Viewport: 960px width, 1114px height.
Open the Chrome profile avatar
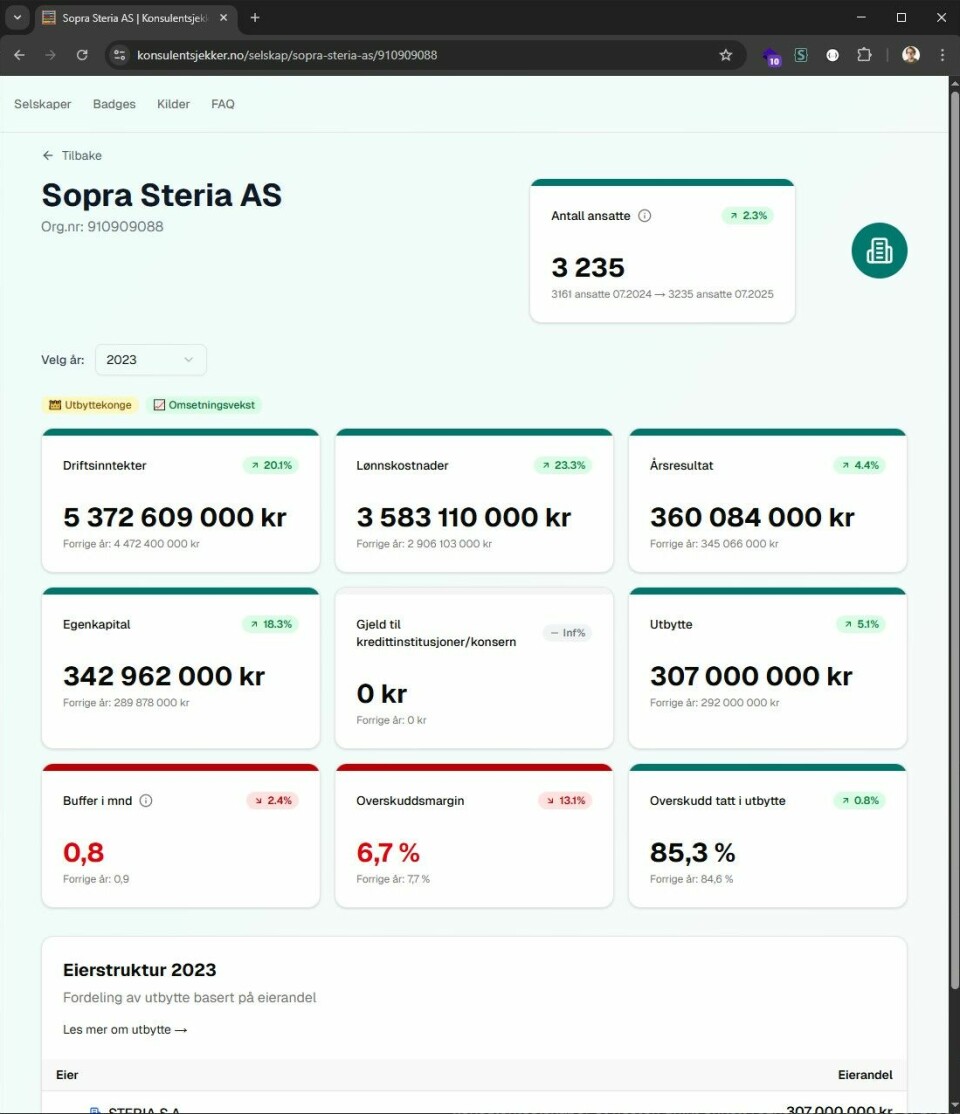coord(910,55)
